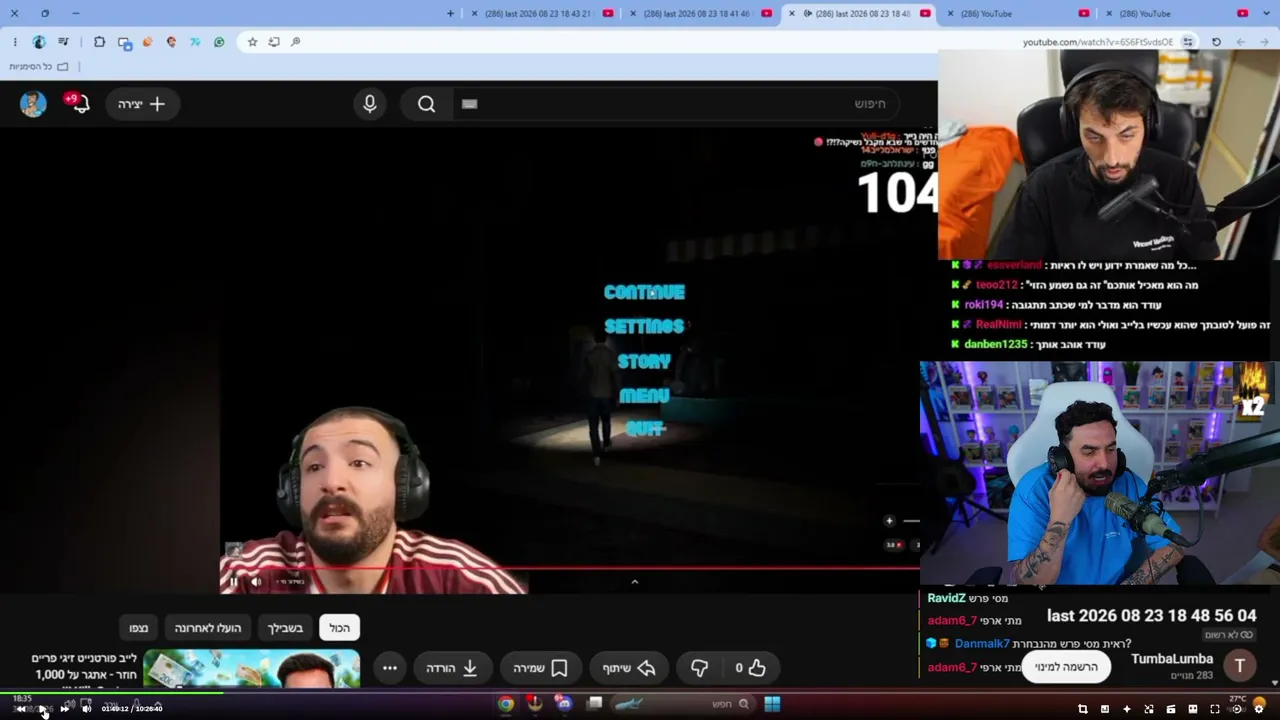
Task: Select CONTINUE in the game menu
Action: pos(644,292)
